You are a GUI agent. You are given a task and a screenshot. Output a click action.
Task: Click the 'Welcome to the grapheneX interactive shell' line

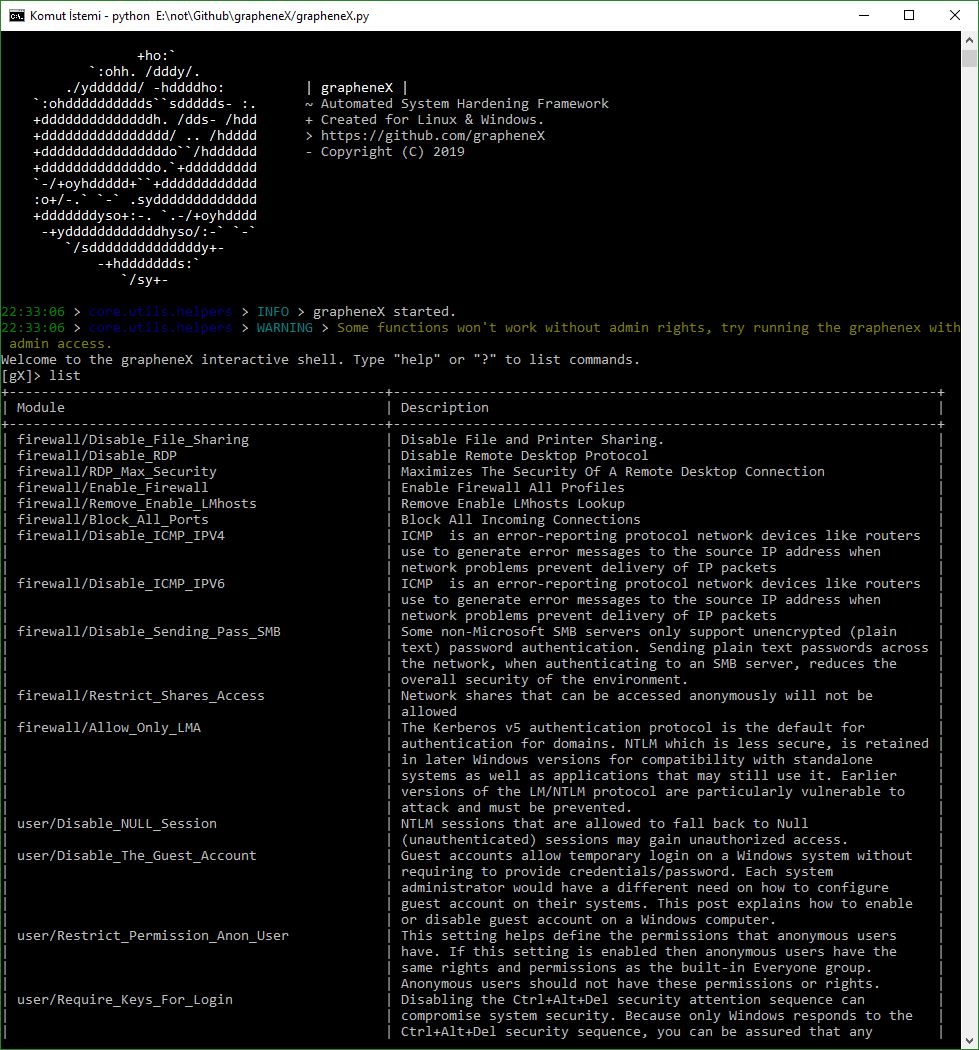click(321, 360)
